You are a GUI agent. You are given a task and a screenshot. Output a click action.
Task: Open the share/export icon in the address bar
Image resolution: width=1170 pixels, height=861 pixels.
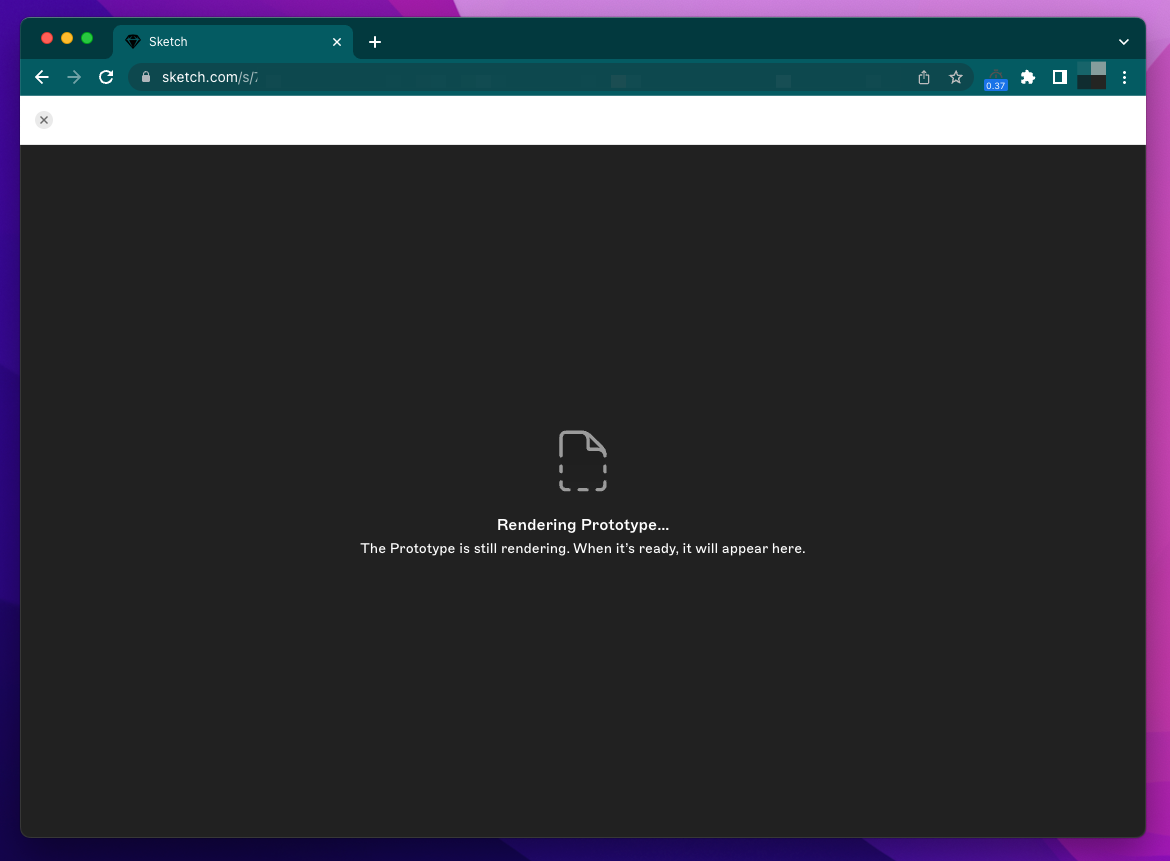point(923,77)
